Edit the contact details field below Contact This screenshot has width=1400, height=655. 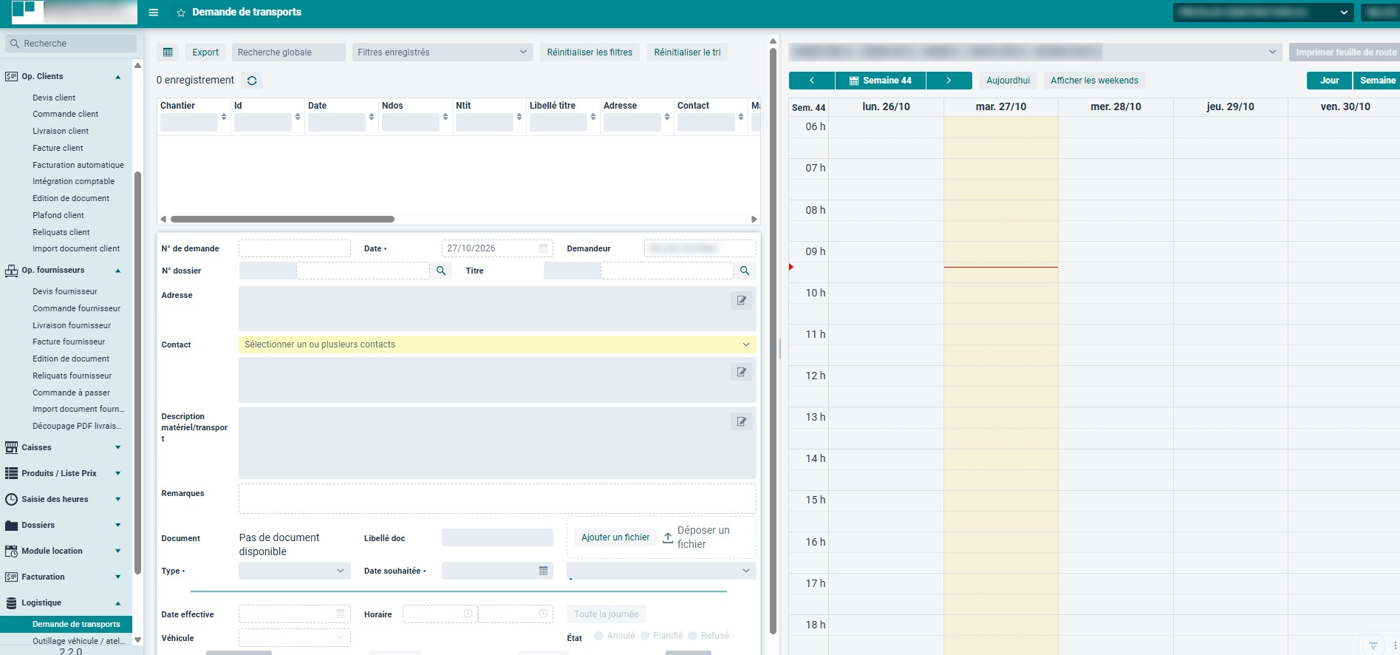(741, 372)
